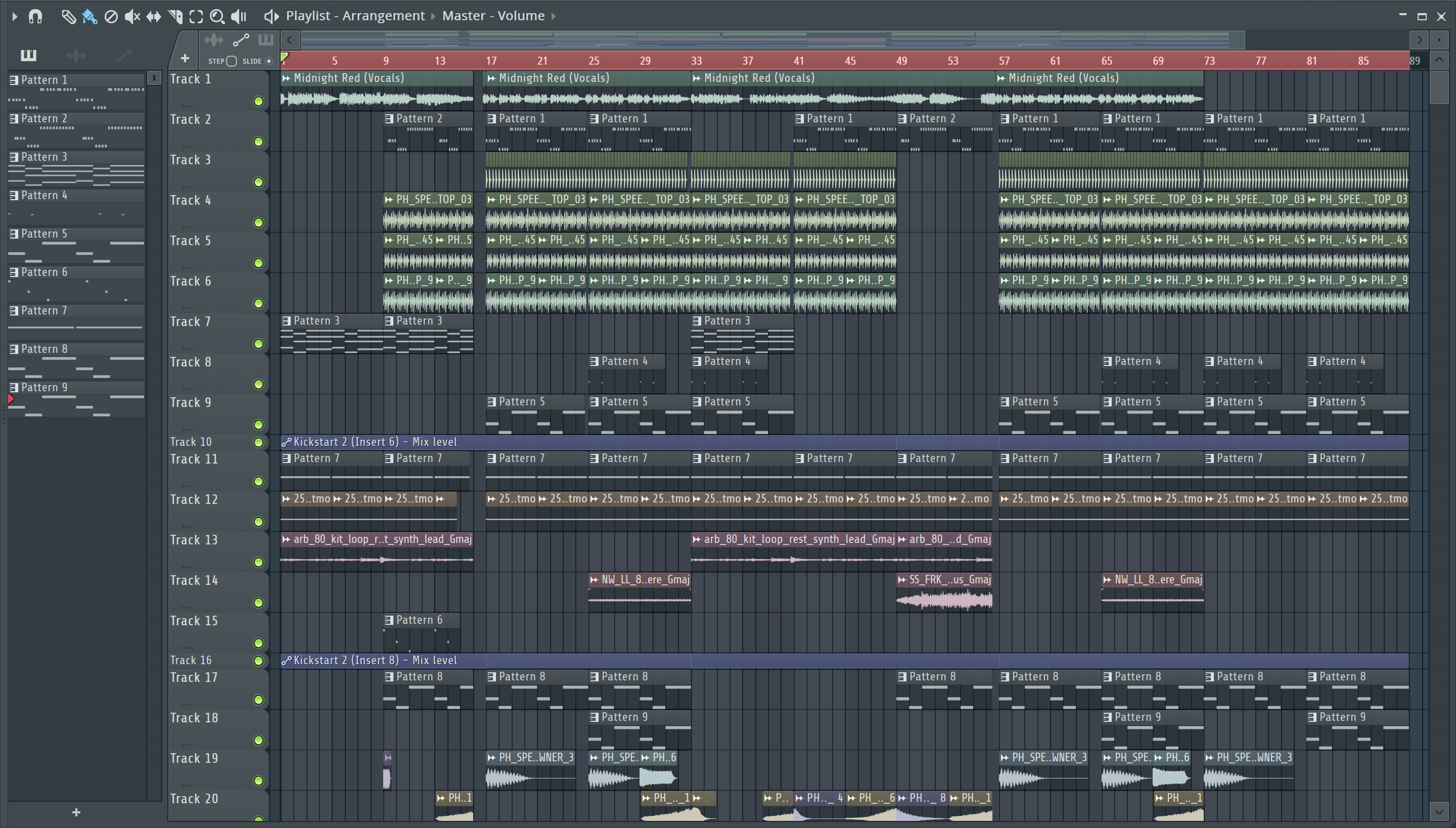Expand arrow after Master - Volume
The width and height of the screenshot is (1456, 828).
tap(554, 17)
